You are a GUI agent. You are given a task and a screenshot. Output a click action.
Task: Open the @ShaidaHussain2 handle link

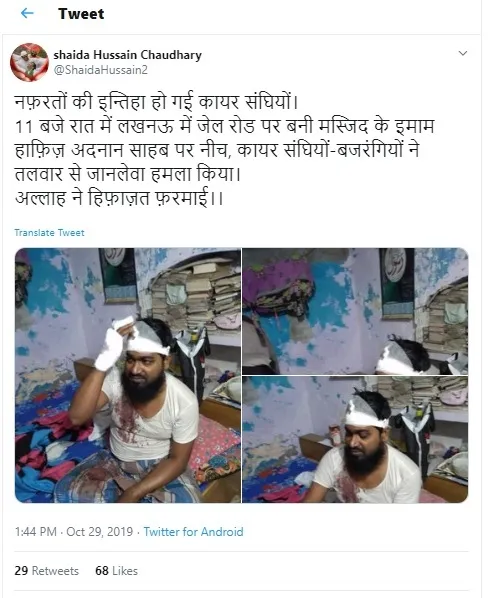(100, 70)
